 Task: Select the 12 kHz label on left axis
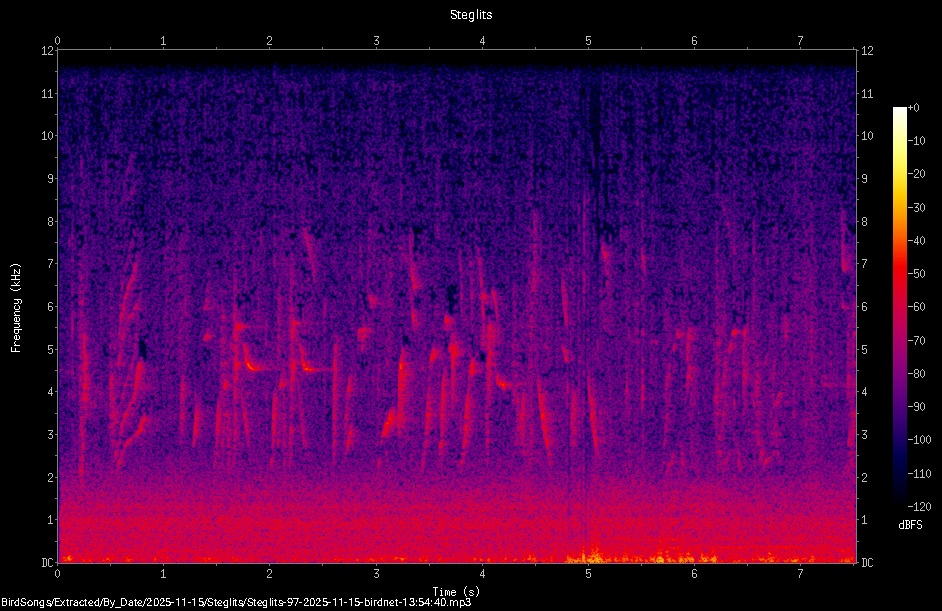pos(48,51)
